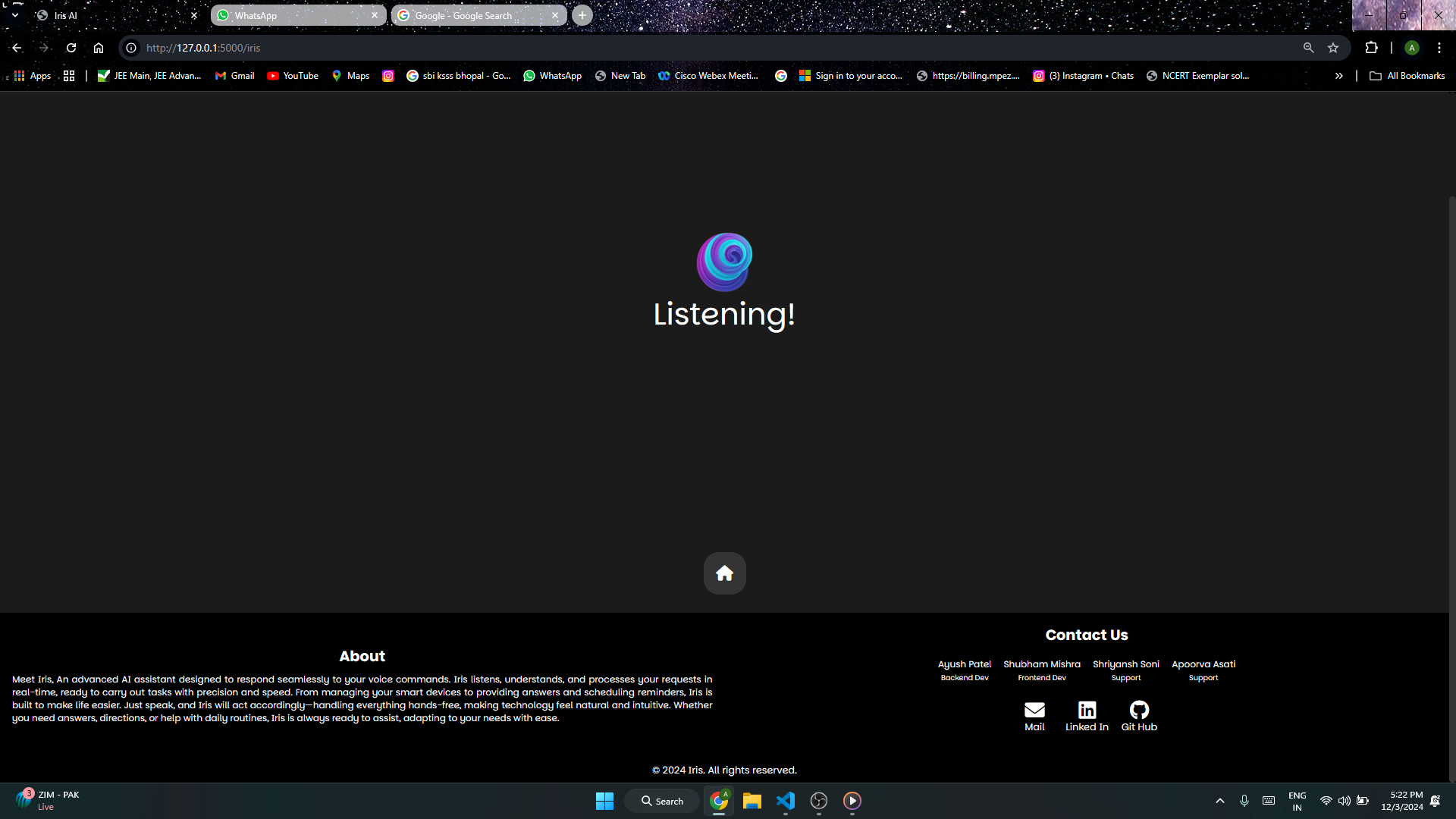Switch to the Google Search tab

(470, 15)
